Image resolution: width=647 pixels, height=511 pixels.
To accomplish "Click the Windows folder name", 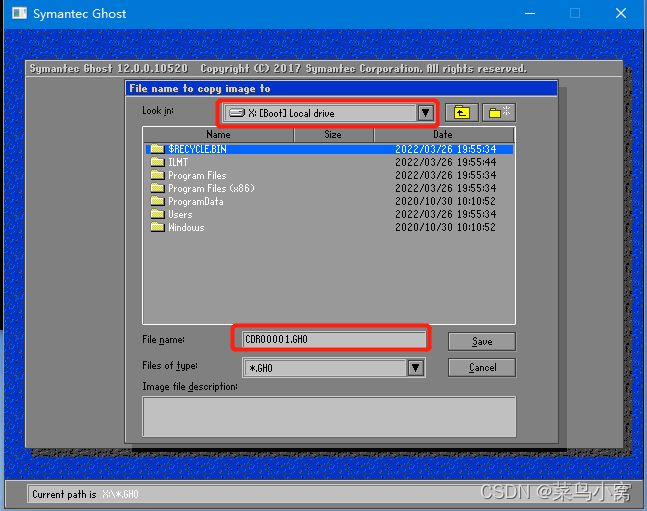I will tap(186, 227).
